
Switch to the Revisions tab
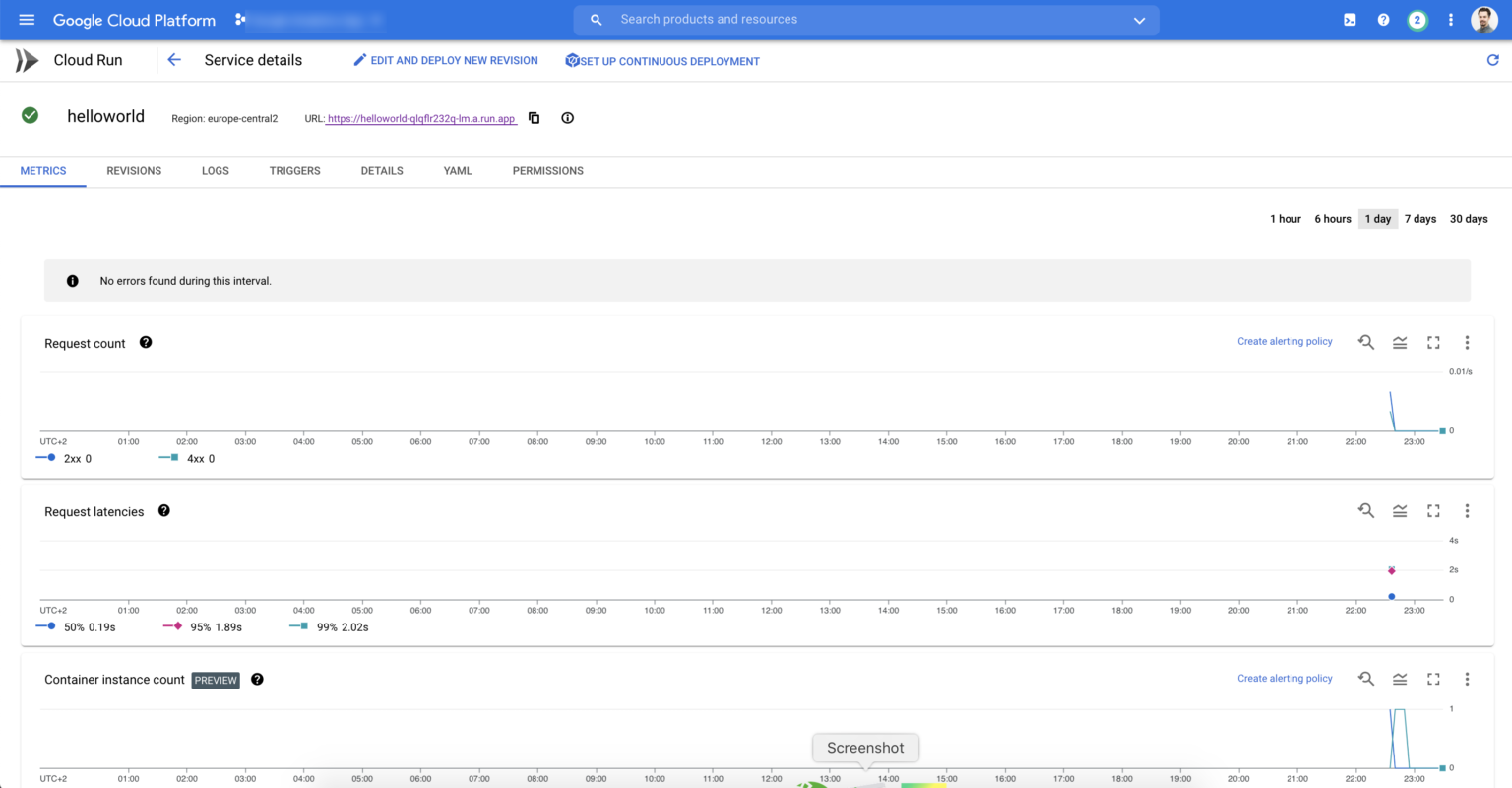click(134, 171)
